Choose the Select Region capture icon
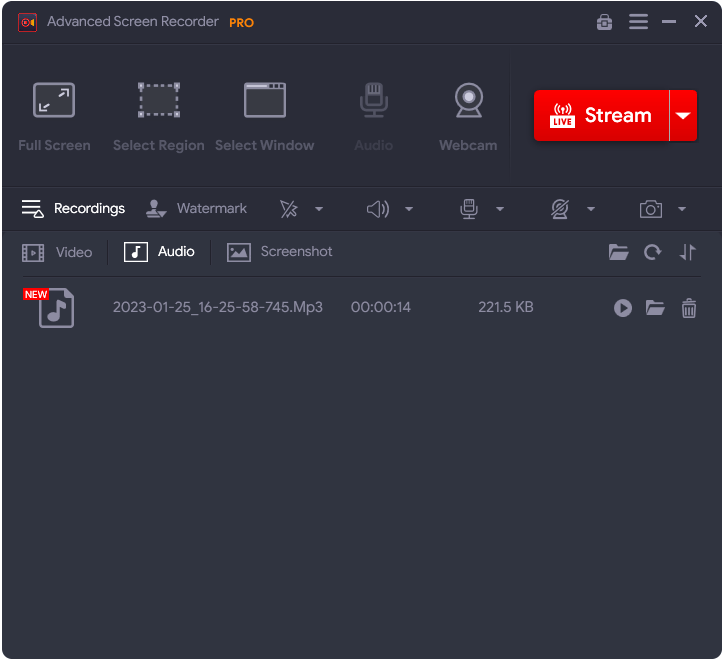723x661 pixels. [x=159, y=100]
